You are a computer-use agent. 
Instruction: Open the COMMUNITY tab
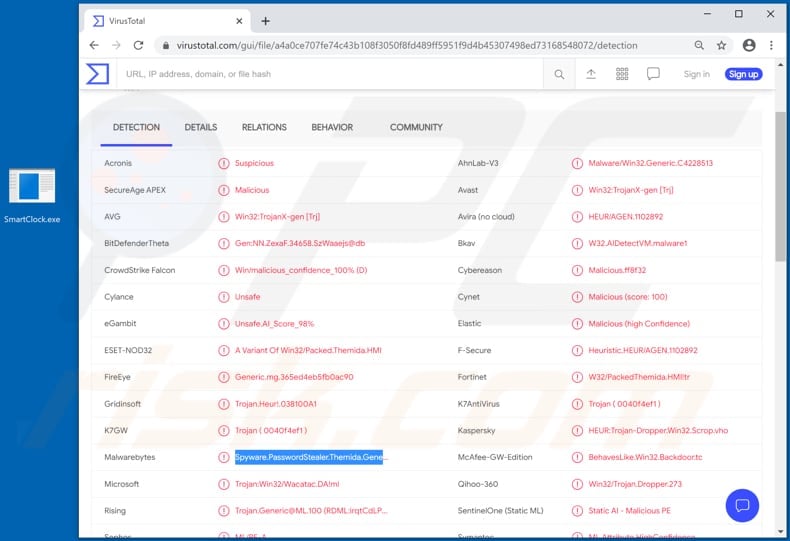[x=416, y=128]
